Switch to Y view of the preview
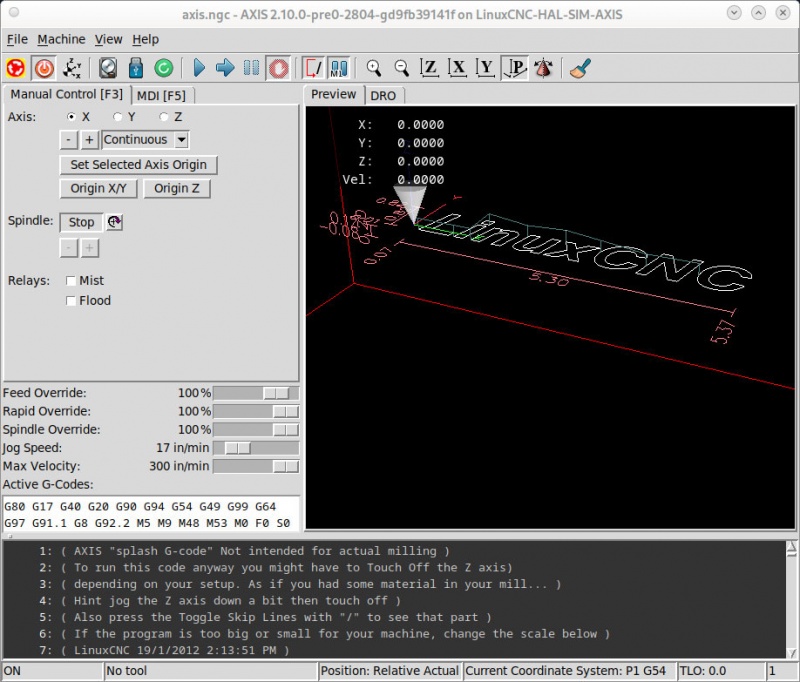 485,68
